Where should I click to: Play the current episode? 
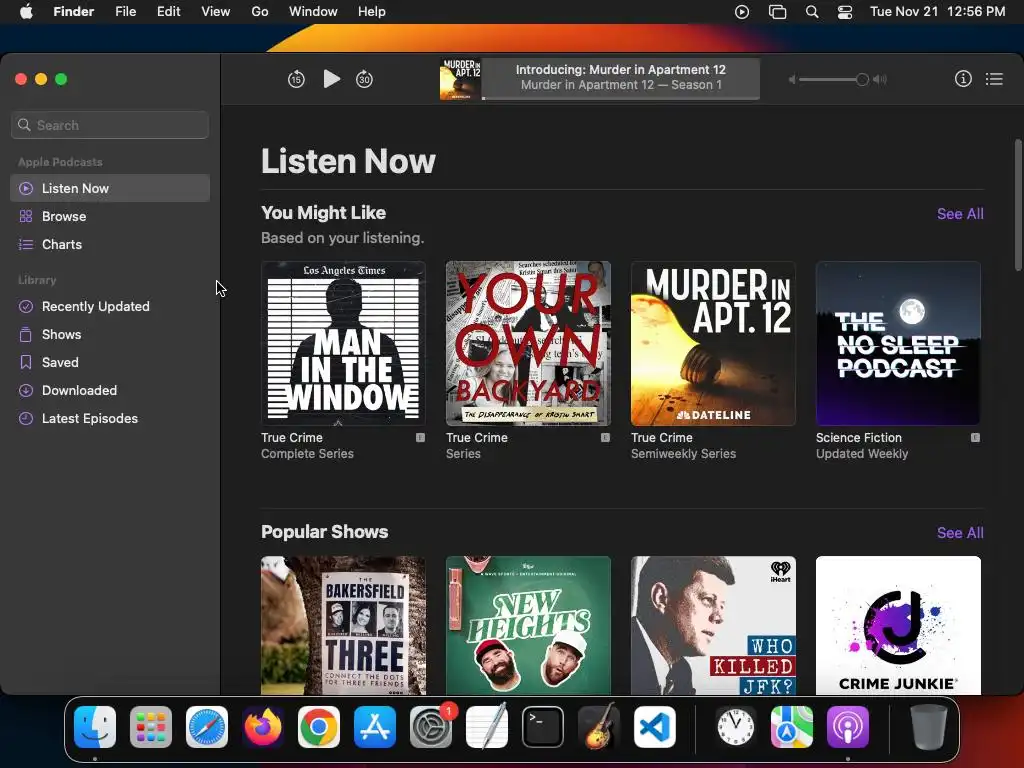(331, 79)
